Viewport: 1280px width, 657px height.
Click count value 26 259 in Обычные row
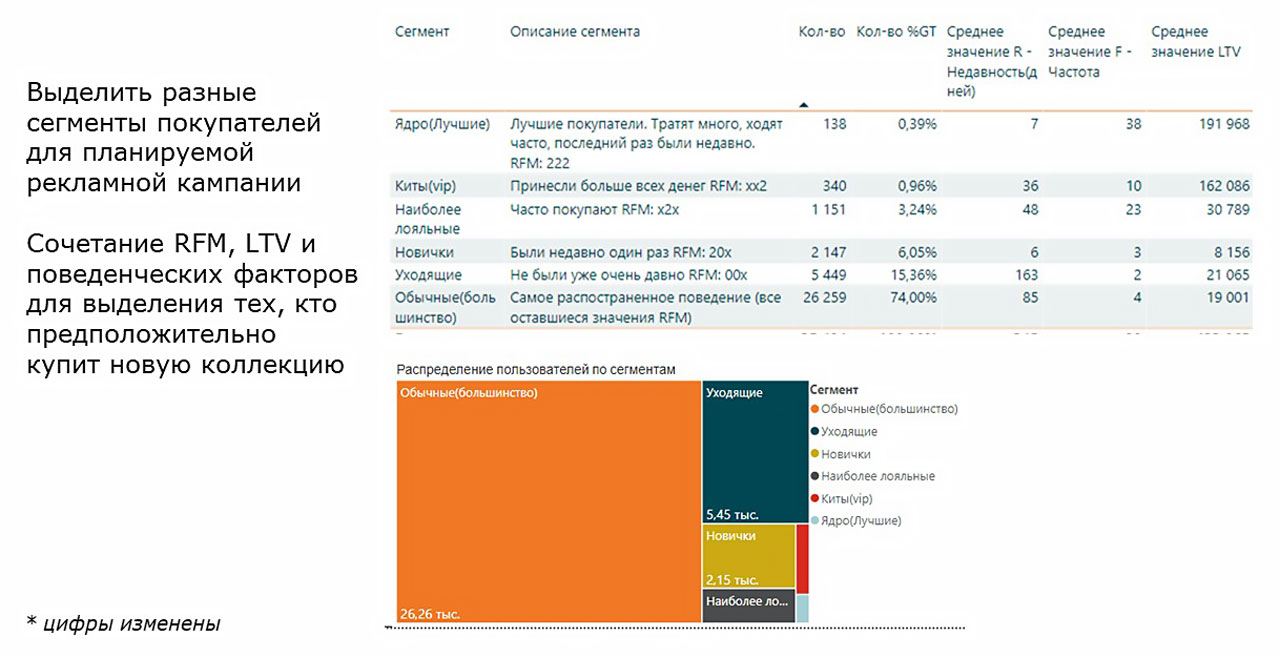click(x=823, y=297)
